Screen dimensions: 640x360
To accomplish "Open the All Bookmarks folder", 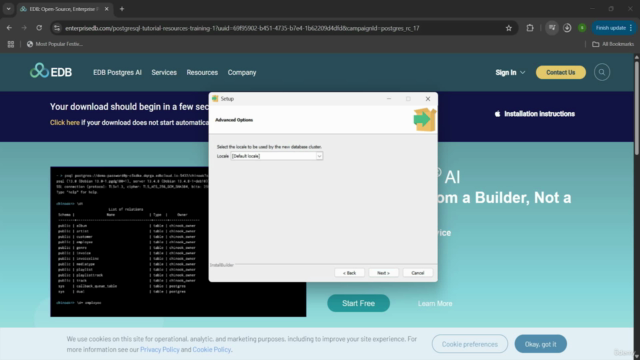I will click(x=613, y=44).
